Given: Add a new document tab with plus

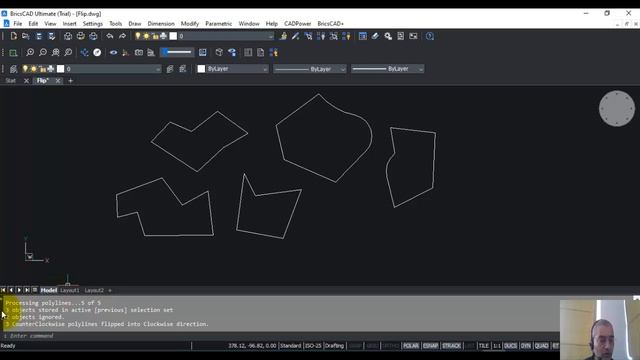Looking at the screenshot, I should coord(71,81).
